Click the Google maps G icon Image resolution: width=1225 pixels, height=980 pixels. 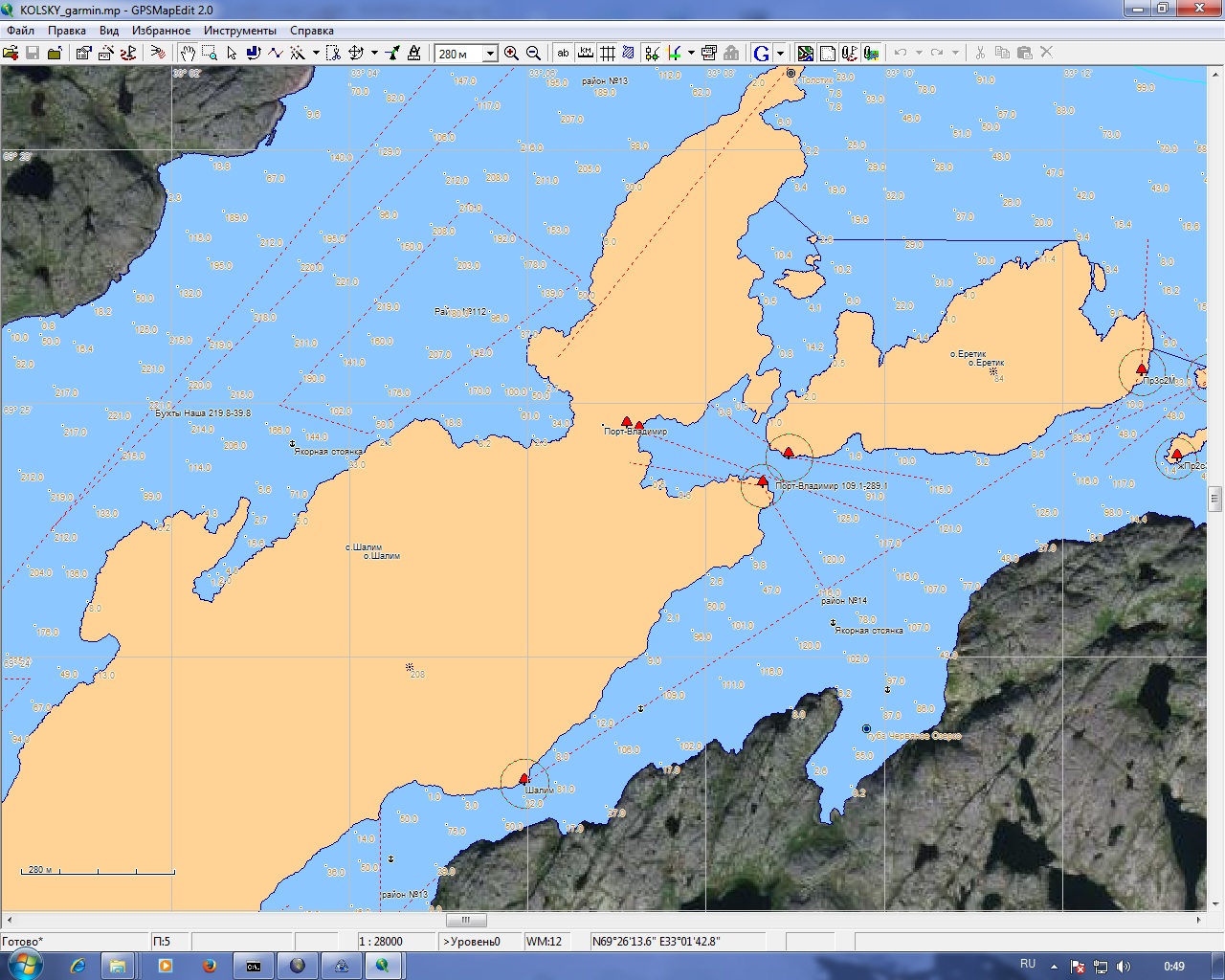pyautogui.click(x=762, y=54)
